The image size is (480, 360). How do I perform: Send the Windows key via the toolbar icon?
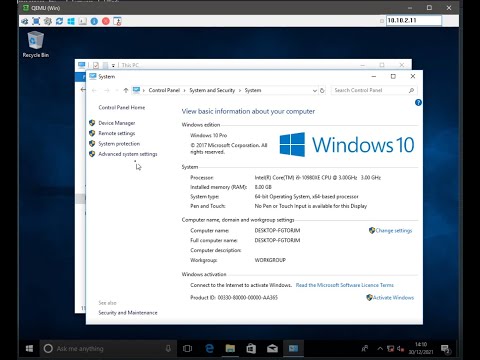click(x=71, y=21)
